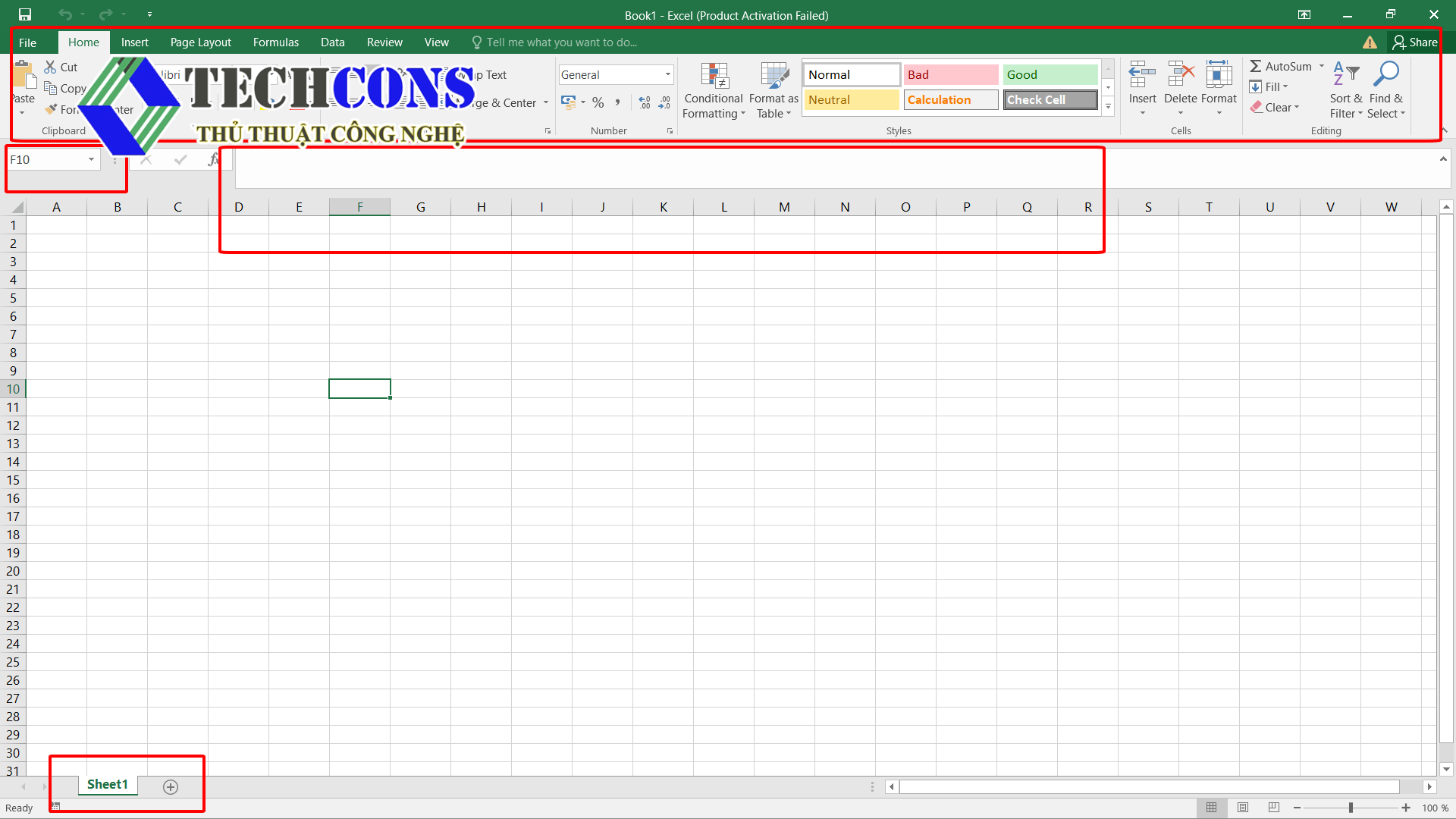Click the Accounting Number Format icon

pyautogui.click(x=568, y=102)
